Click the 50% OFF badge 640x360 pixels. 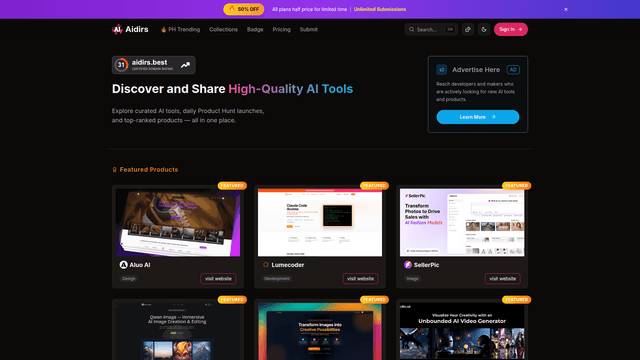[244, 9]
